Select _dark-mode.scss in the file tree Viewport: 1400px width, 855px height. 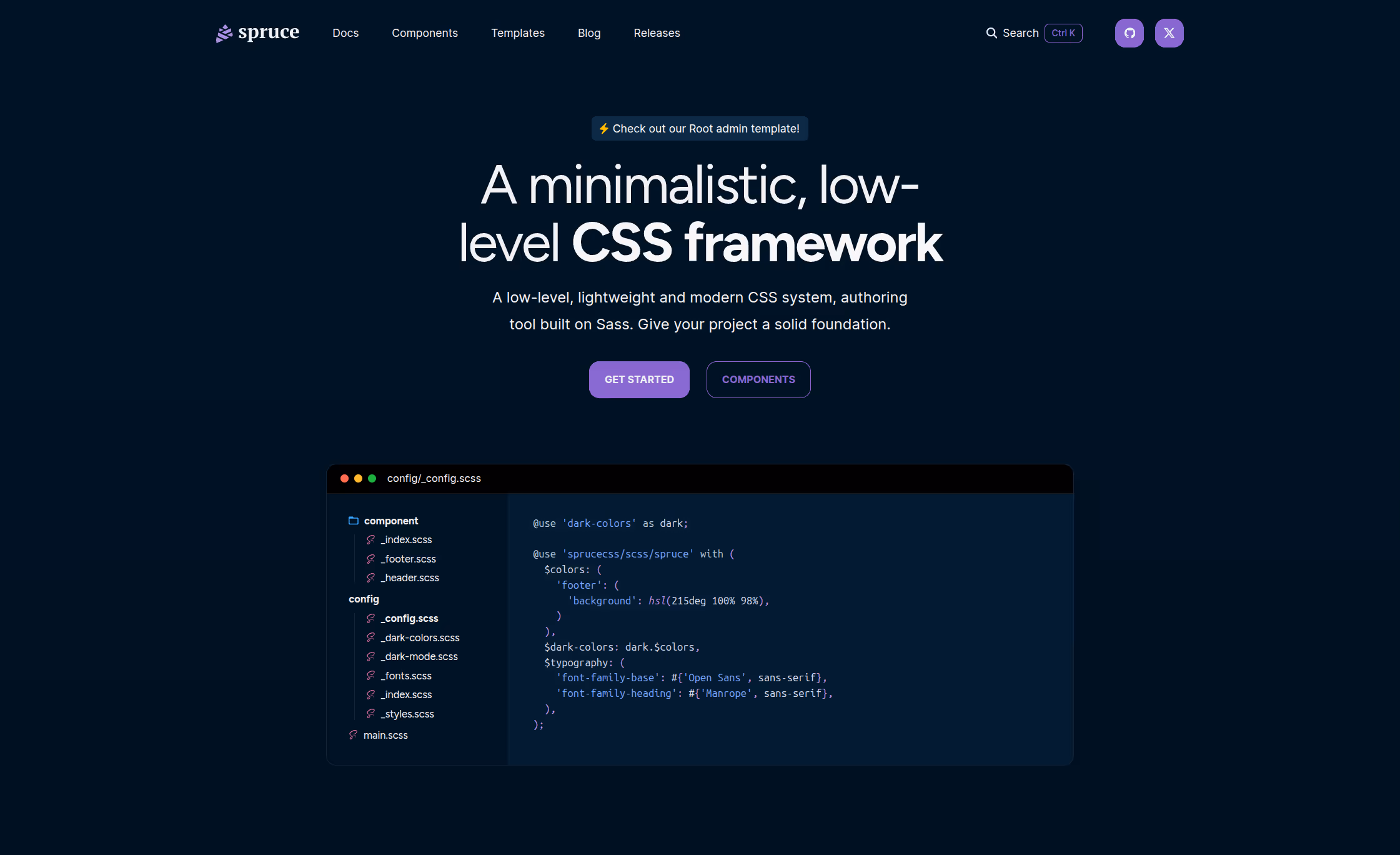click(x=419, y=656)
